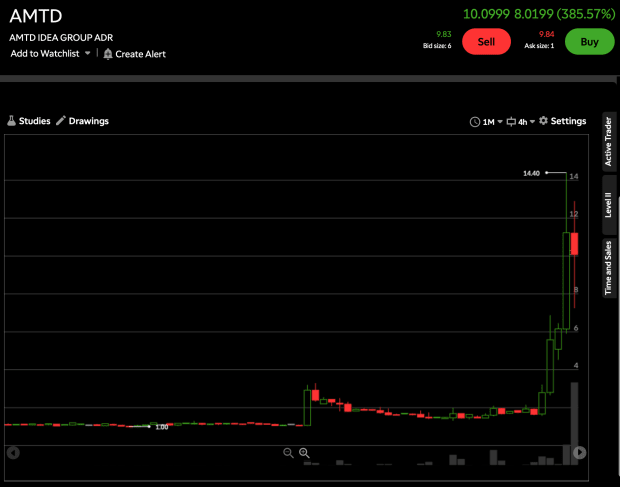Zoom out the chart with minus magnifier

(x=288, y=453)
